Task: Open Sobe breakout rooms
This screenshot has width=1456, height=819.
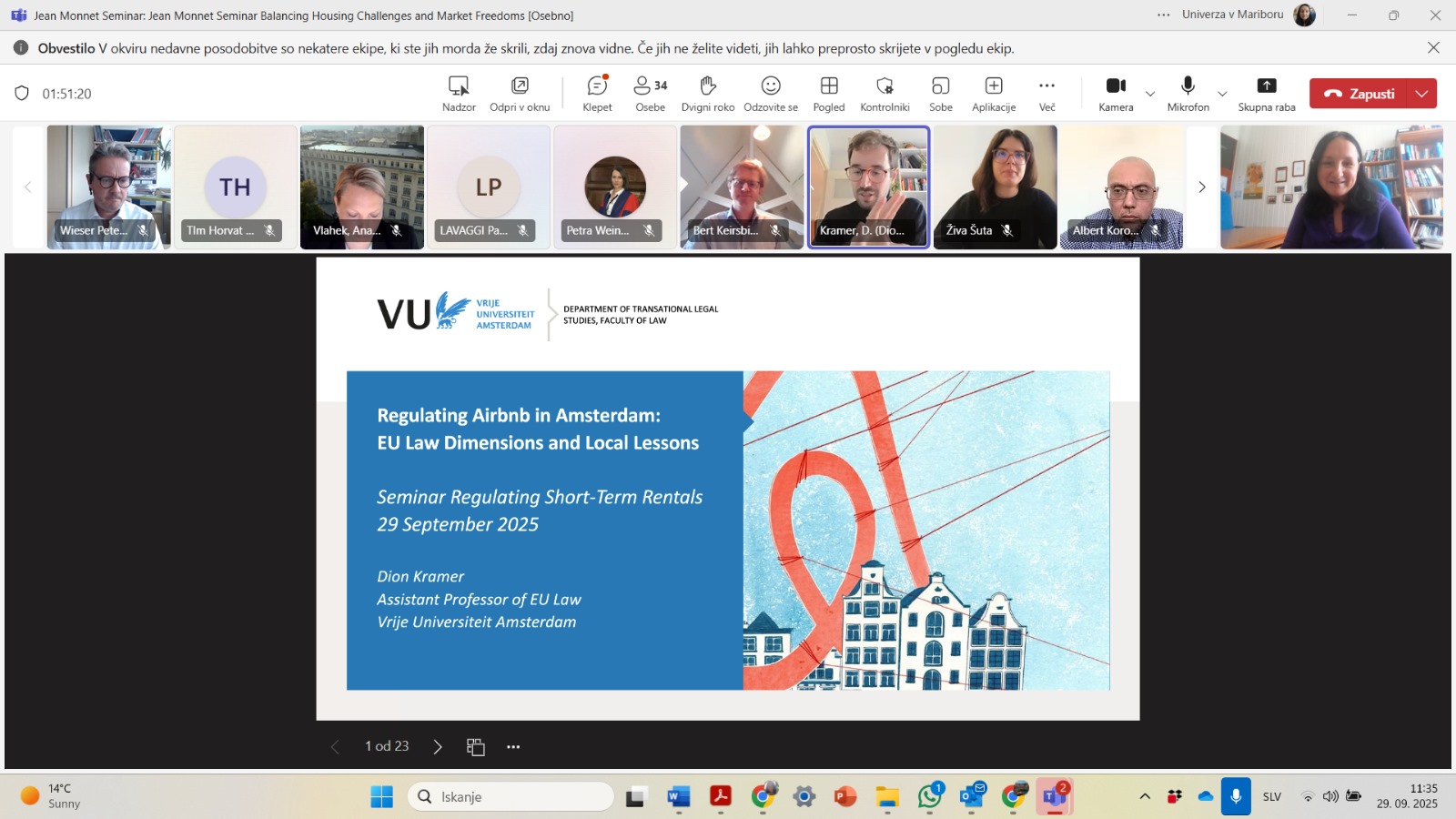Action: [x=940, y=94]
